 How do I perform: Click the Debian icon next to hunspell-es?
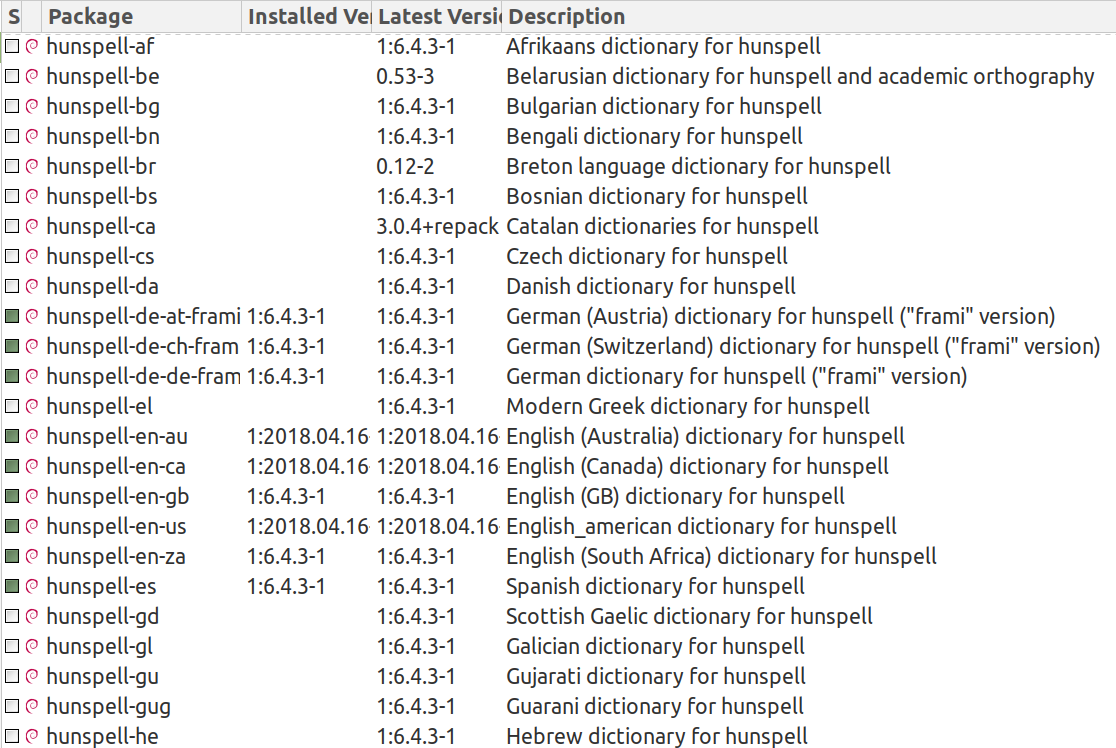tap(32, 586)
